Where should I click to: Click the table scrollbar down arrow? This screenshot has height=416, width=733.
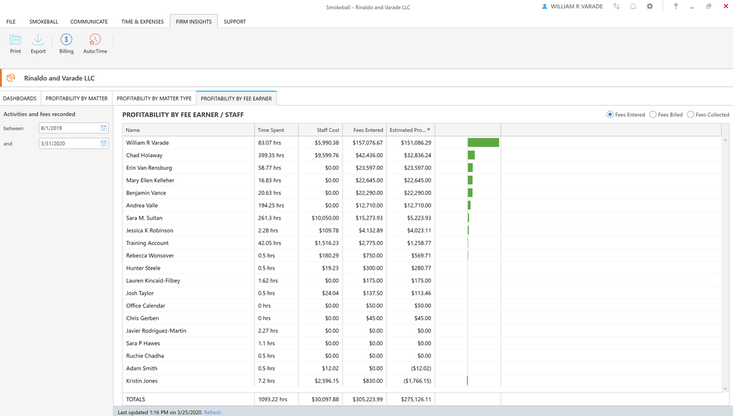[x=726, y=389]
